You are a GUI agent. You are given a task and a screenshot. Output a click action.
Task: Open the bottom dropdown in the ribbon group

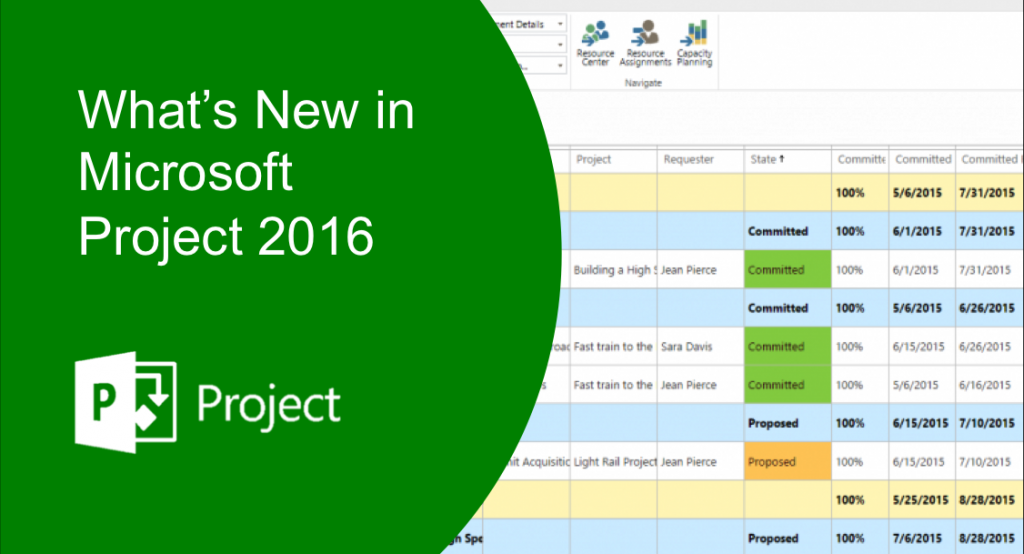point(556,65)
